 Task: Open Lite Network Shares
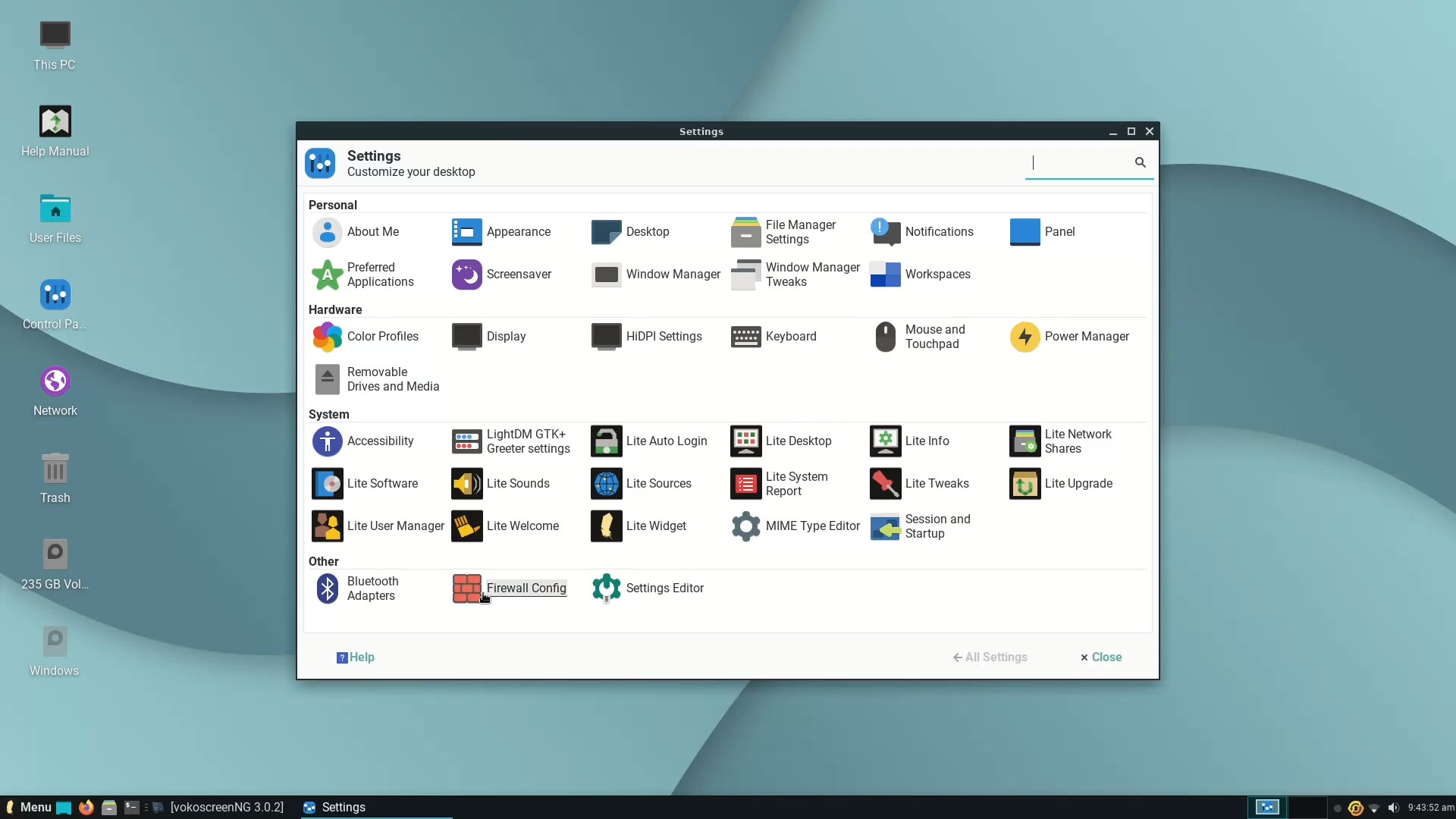tap(1061, 441)
